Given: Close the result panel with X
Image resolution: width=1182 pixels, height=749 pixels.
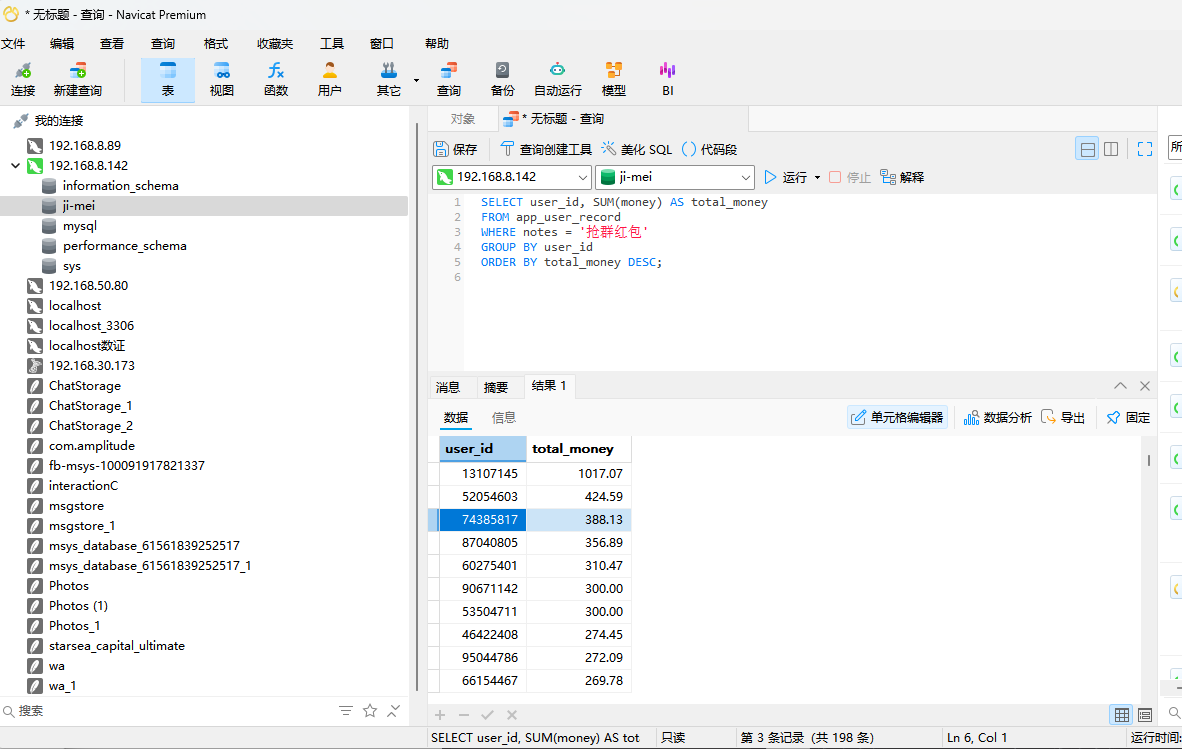Looking at the screenshot, I should point(1144,386).
